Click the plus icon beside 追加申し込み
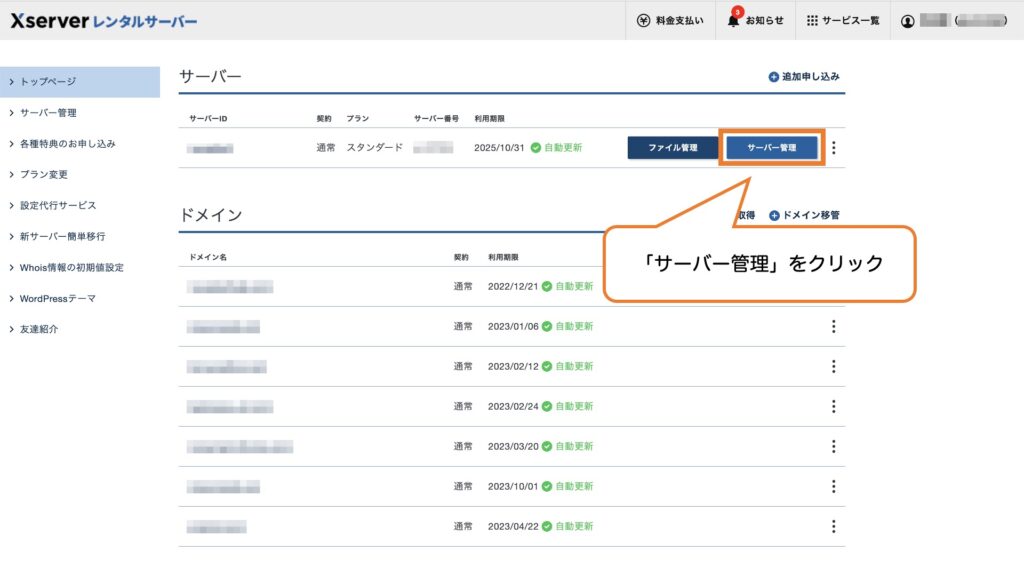Screen dimensions: 1024x576 tap(776, 77)
